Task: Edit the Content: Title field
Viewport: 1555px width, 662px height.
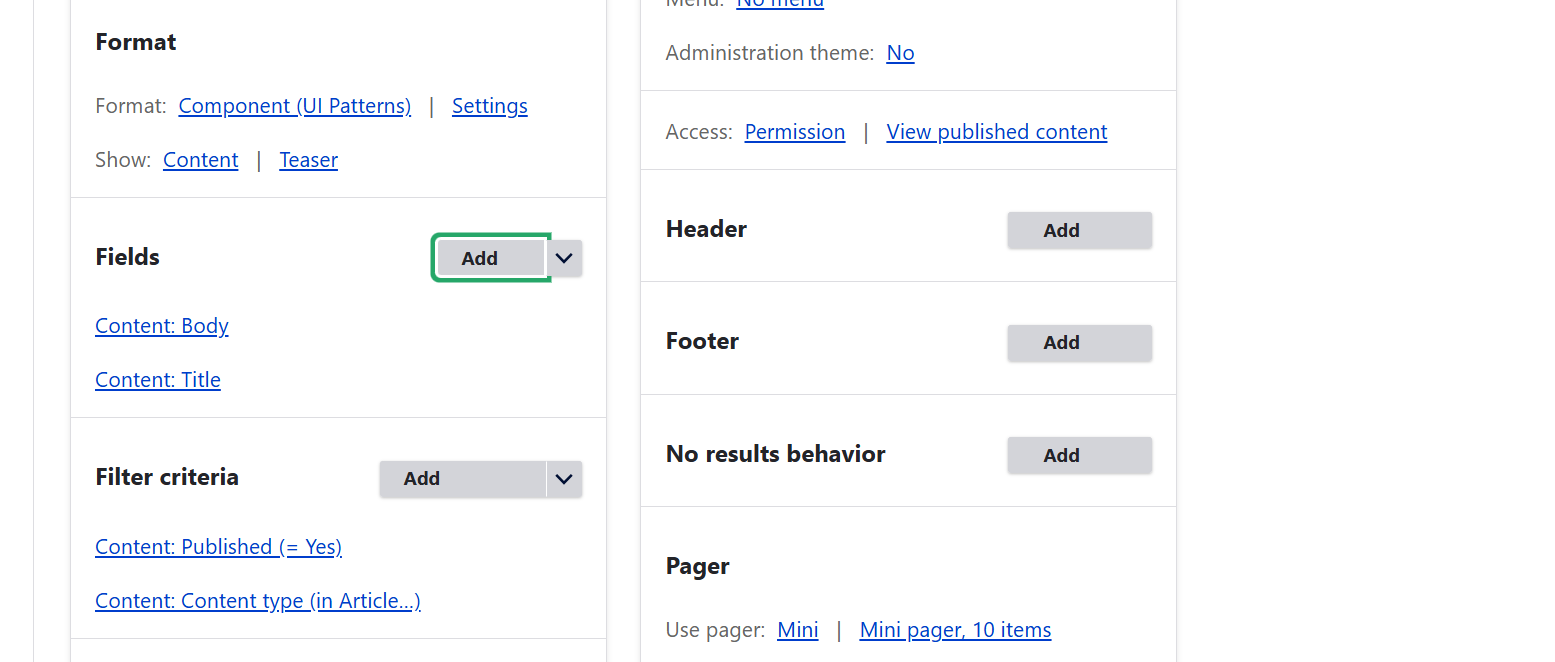Action: point(157,379)
